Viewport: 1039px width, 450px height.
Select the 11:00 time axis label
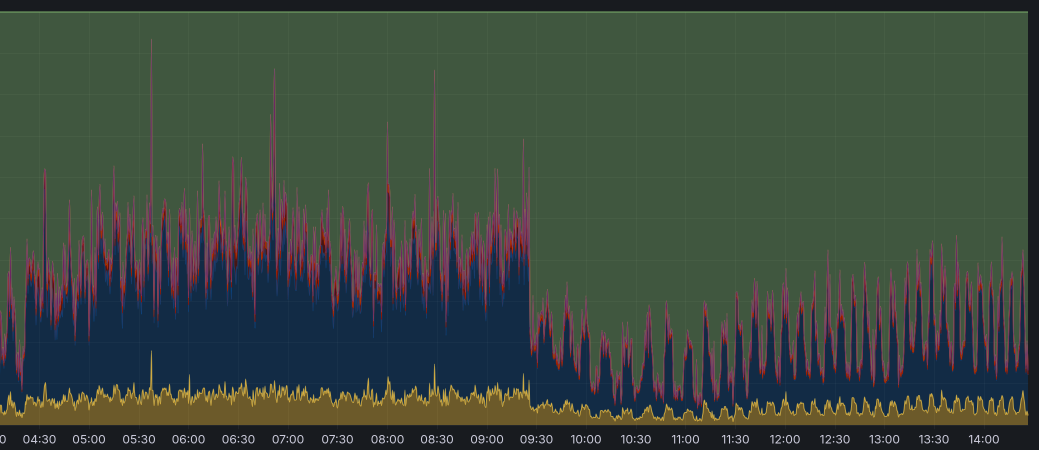(x=685, y=439)
